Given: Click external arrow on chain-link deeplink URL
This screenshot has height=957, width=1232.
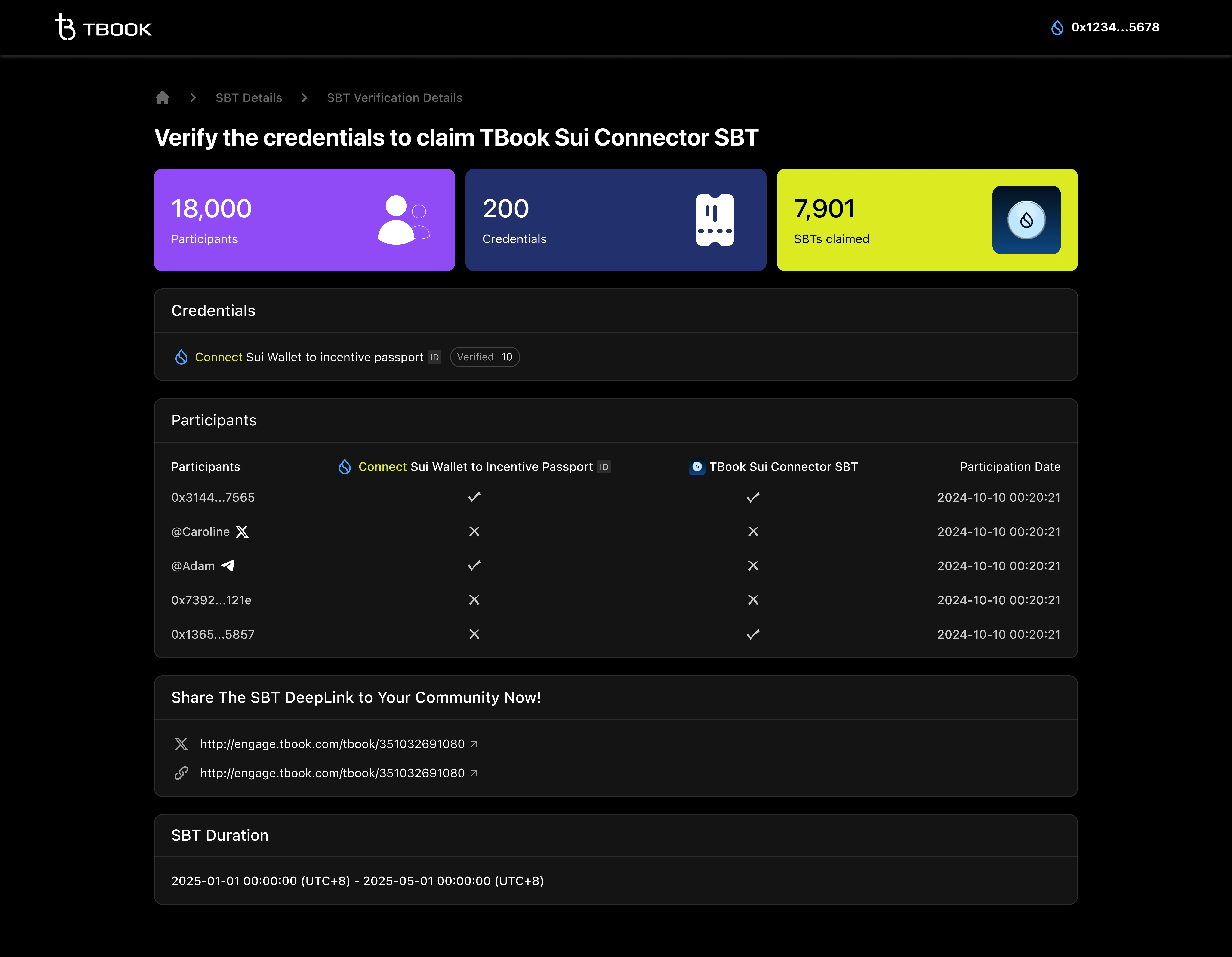Looking at the screenshot, I should [x=474, y=773].
